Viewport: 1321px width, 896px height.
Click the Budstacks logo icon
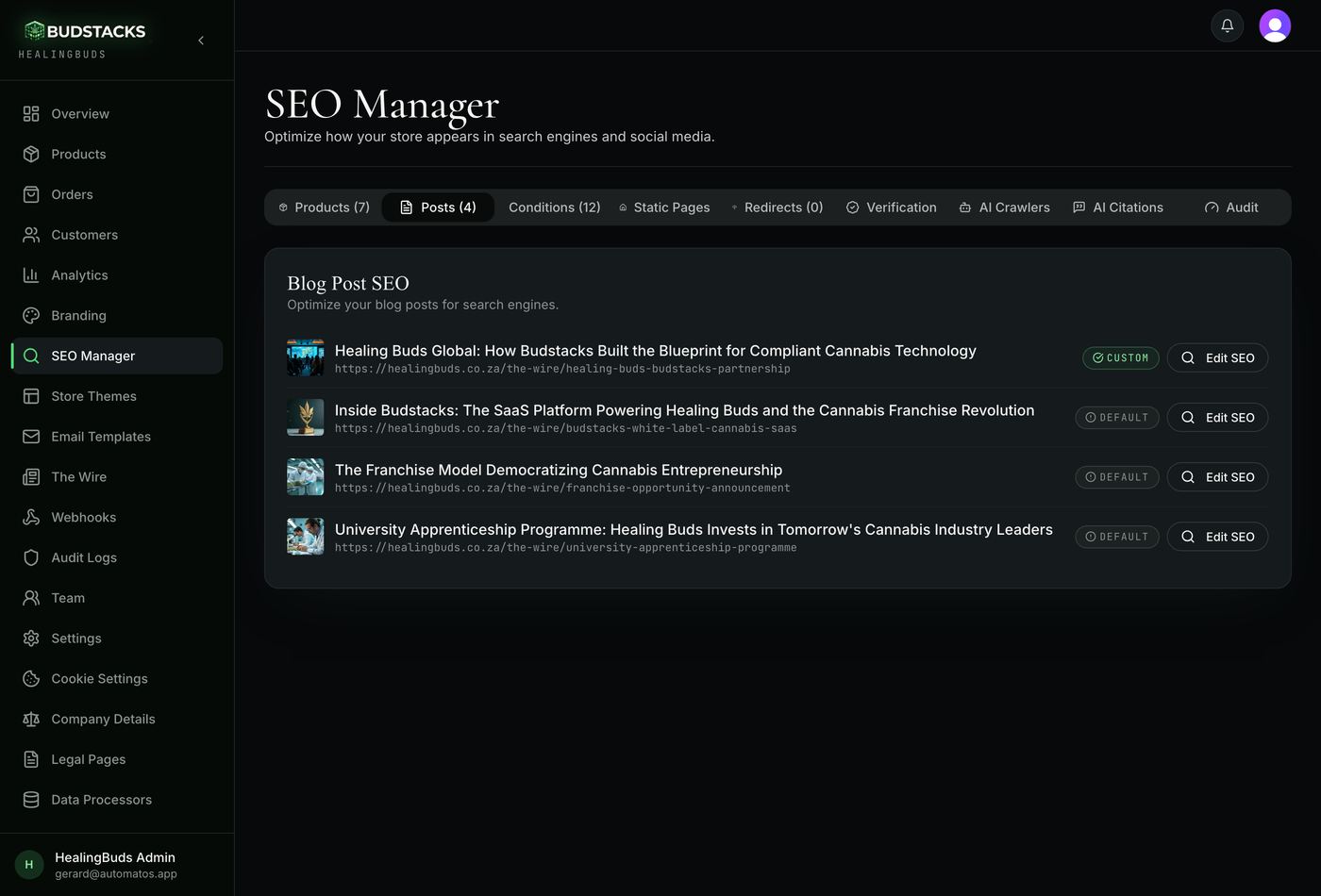[x=35, y=30]
